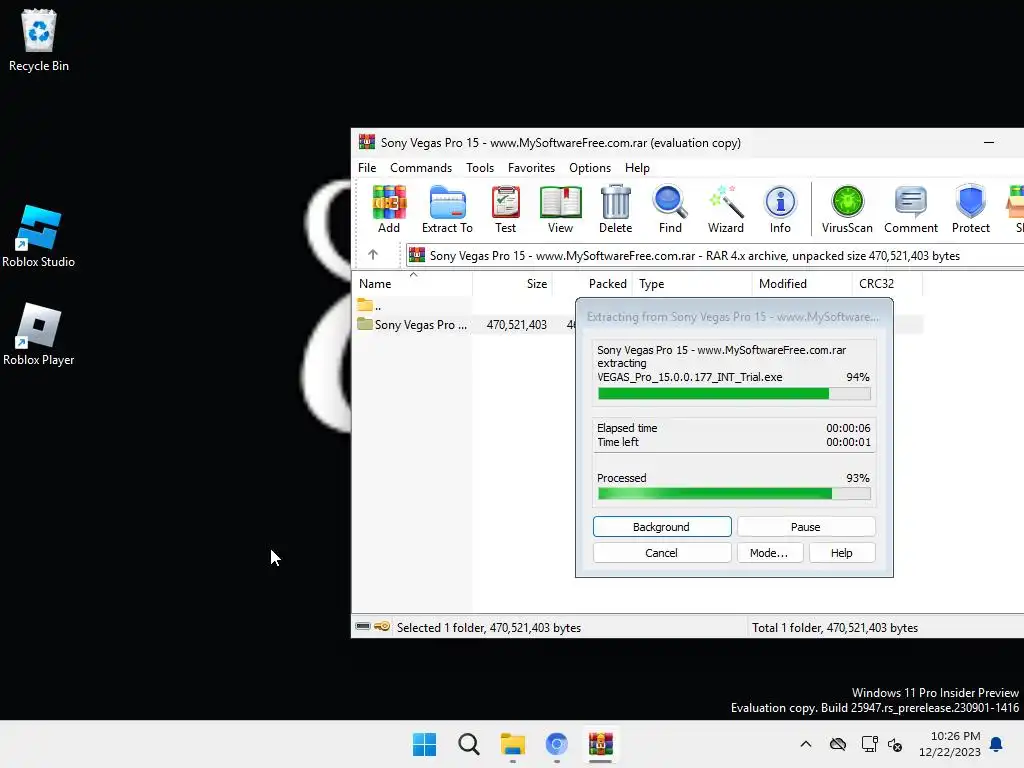
Task: Click the file extraction progress bar
Action: point(734,394)
